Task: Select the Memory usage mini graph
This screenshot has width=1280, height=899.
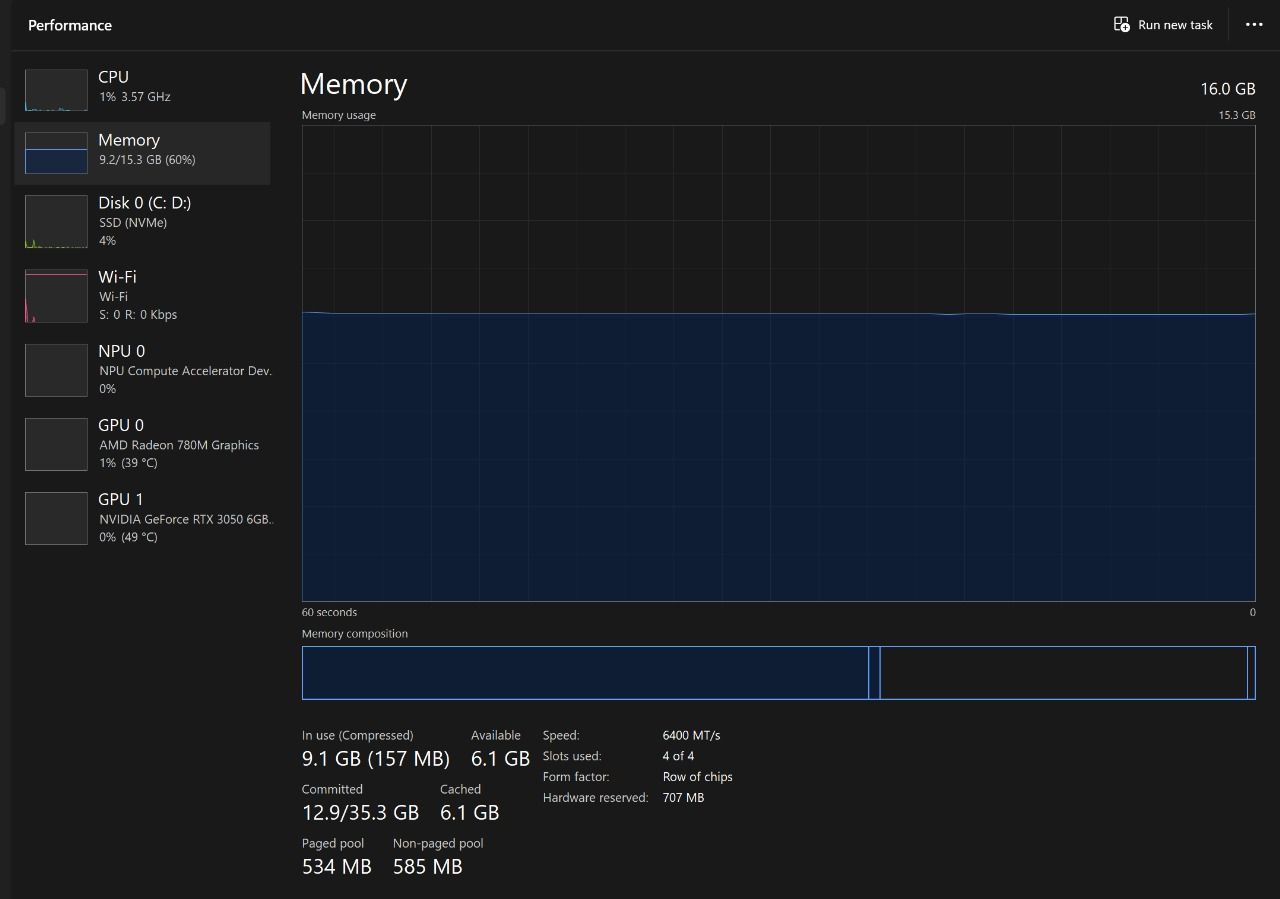Action: (x=56, y=153)
